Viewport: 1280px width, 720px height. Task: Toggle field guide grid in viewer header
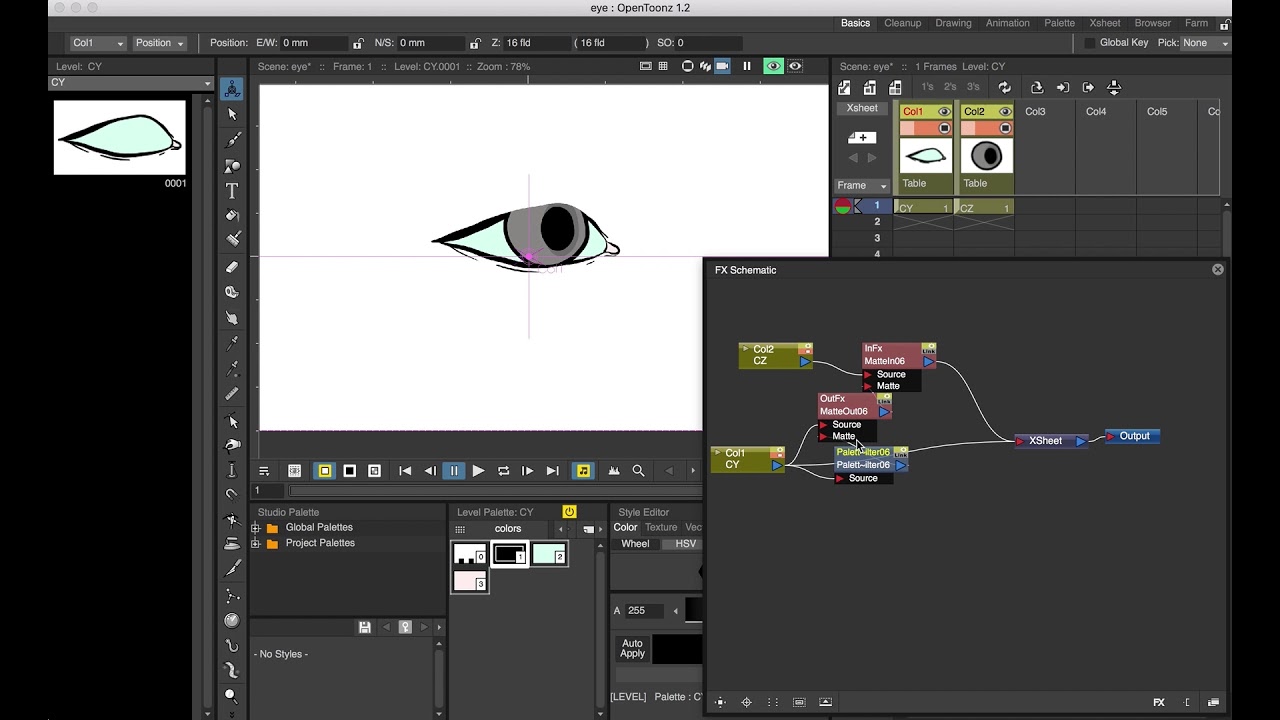click(x=662, y=66)
